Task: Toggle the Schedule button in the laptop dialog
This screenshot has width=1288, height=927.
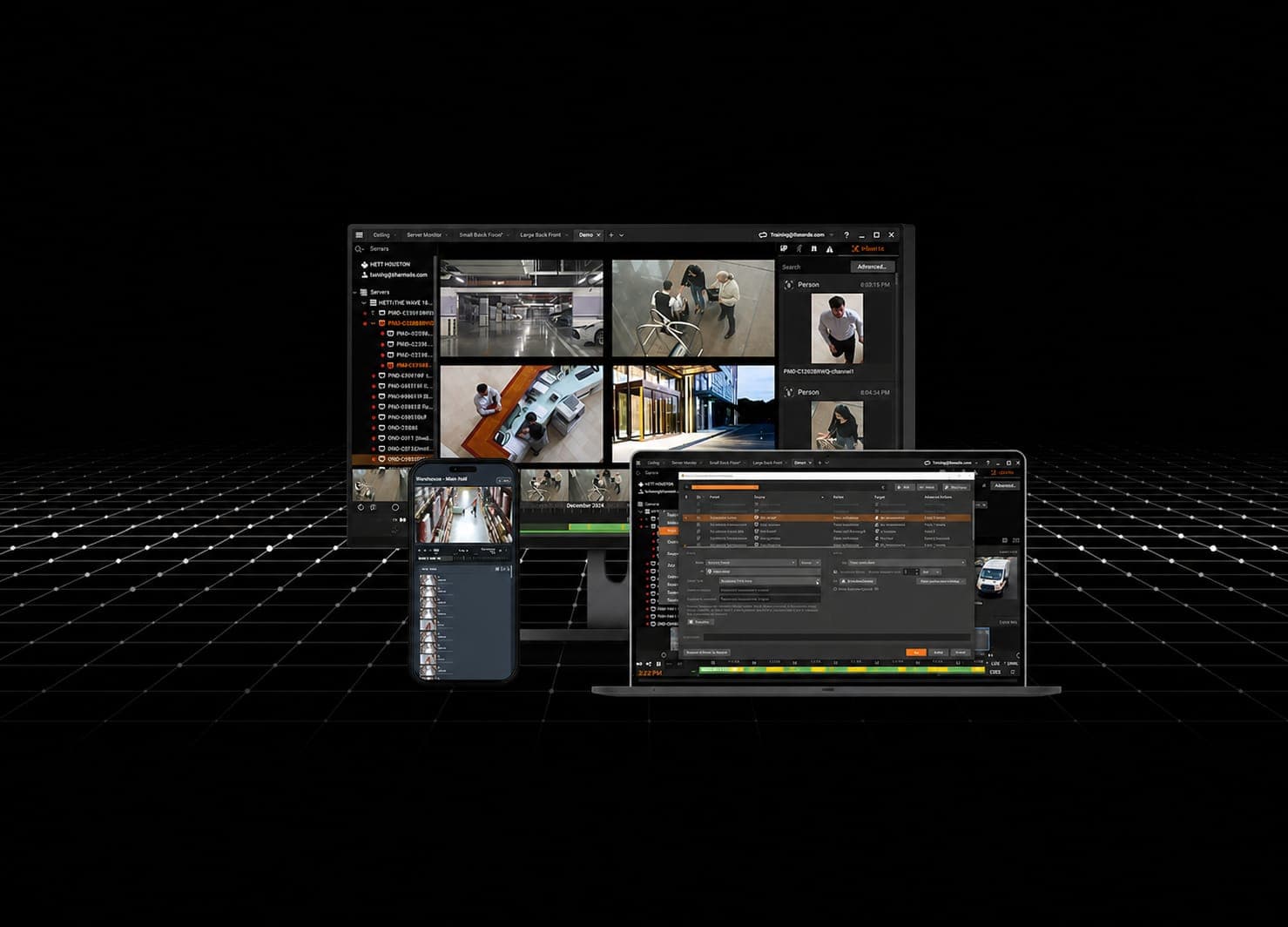Action: 699,622
